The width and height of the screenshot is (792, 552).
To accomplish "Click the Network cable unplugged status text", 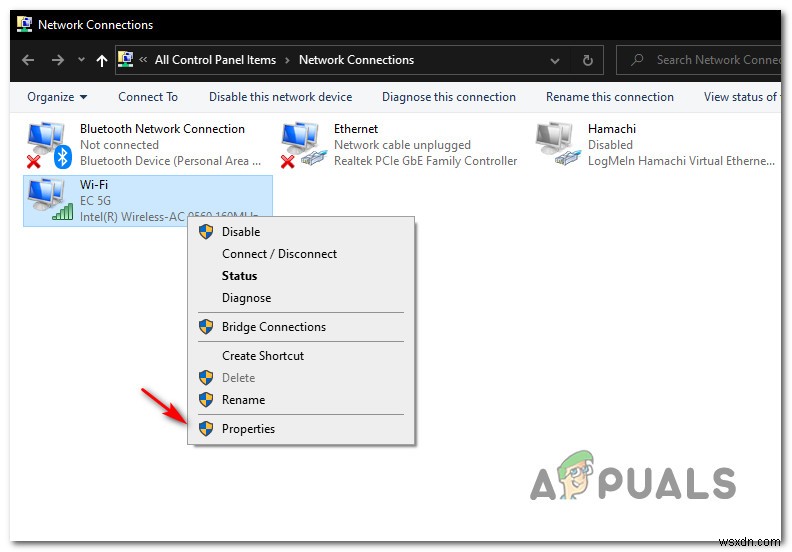I will point(402,145).
